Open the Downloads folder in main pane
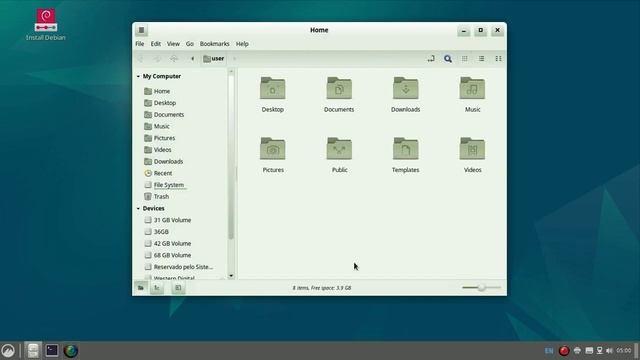 tap(405, 94)
